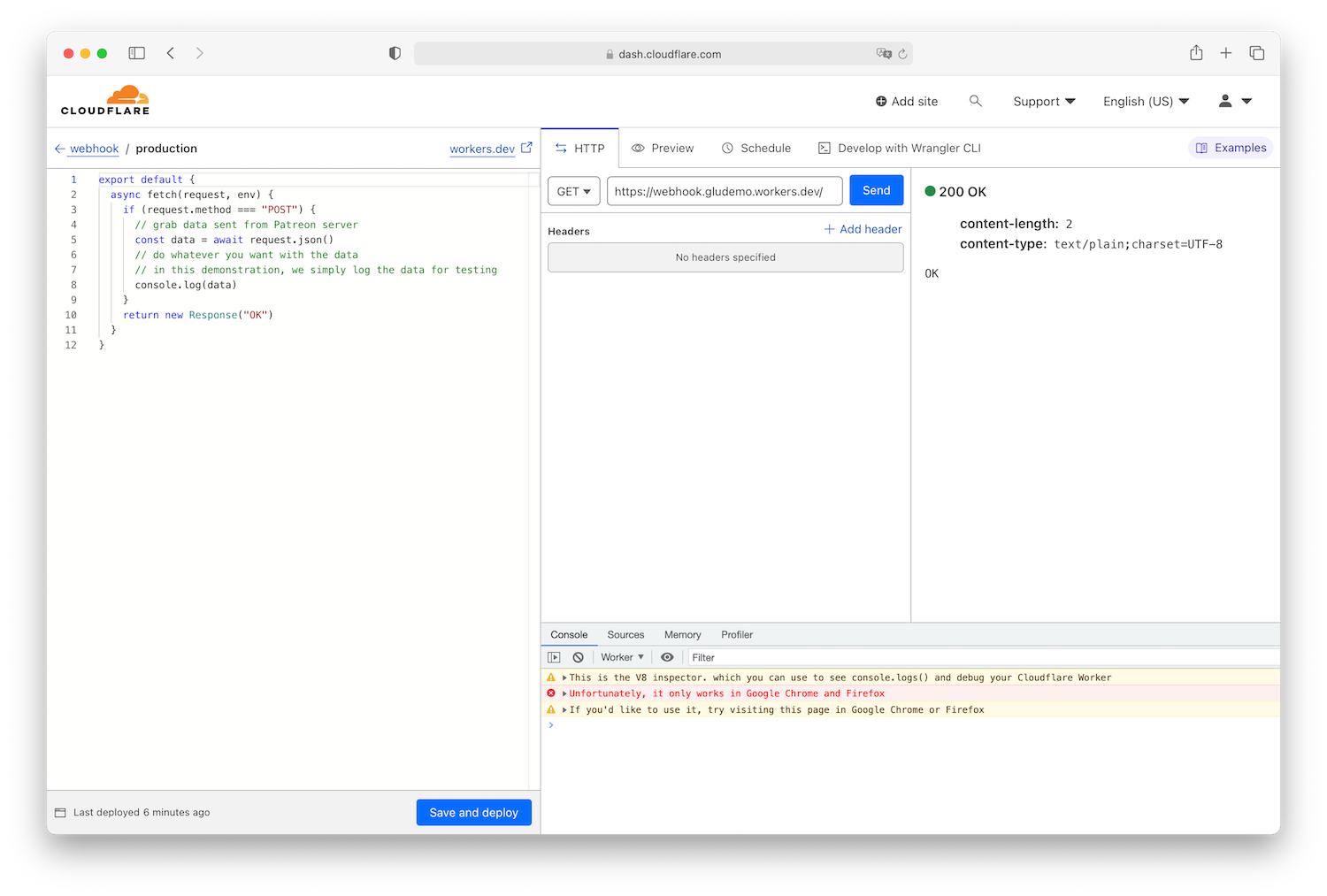
Task: Click the Send button
Action: pos(877,190)
